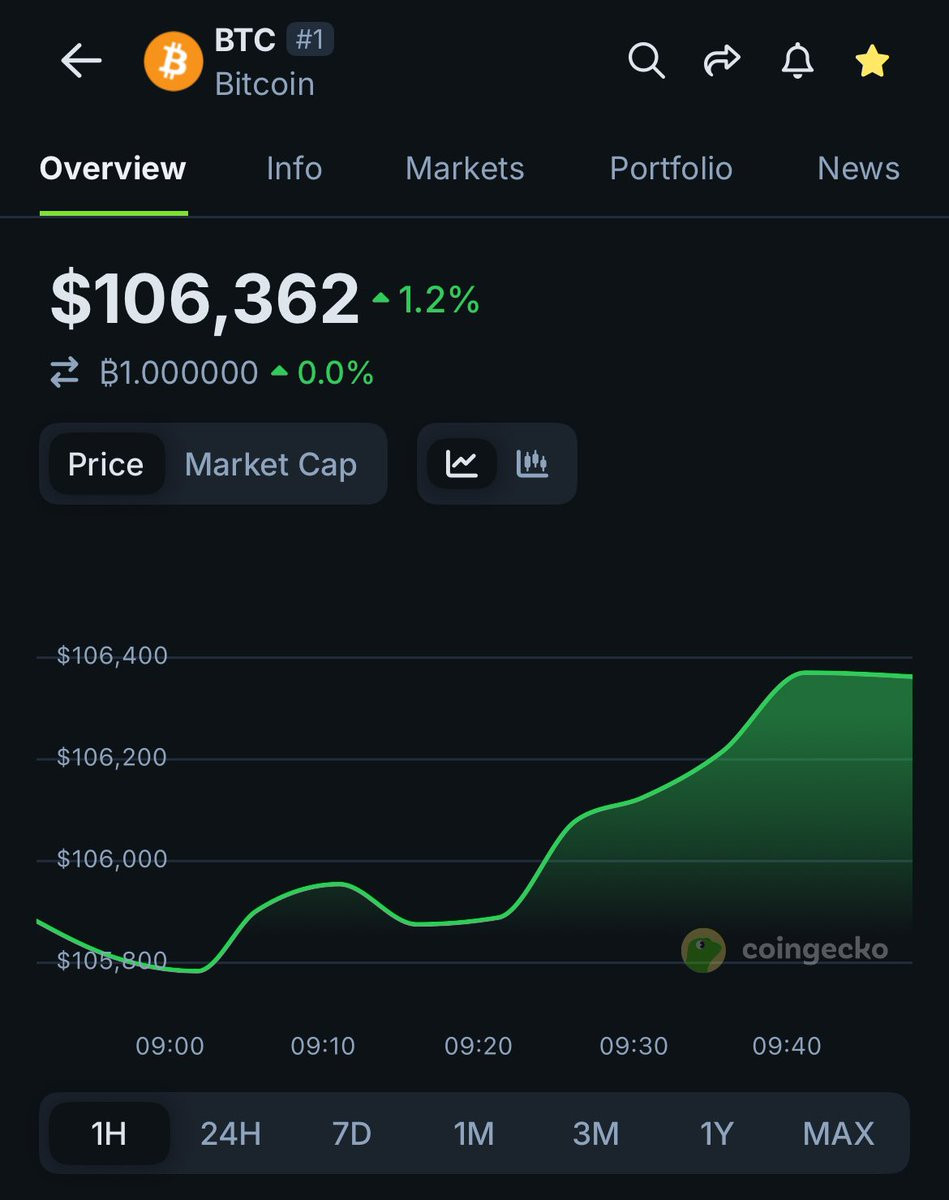Switch to the Portfolio tab
The image size is (949, 1200).
tap(671, 168)
